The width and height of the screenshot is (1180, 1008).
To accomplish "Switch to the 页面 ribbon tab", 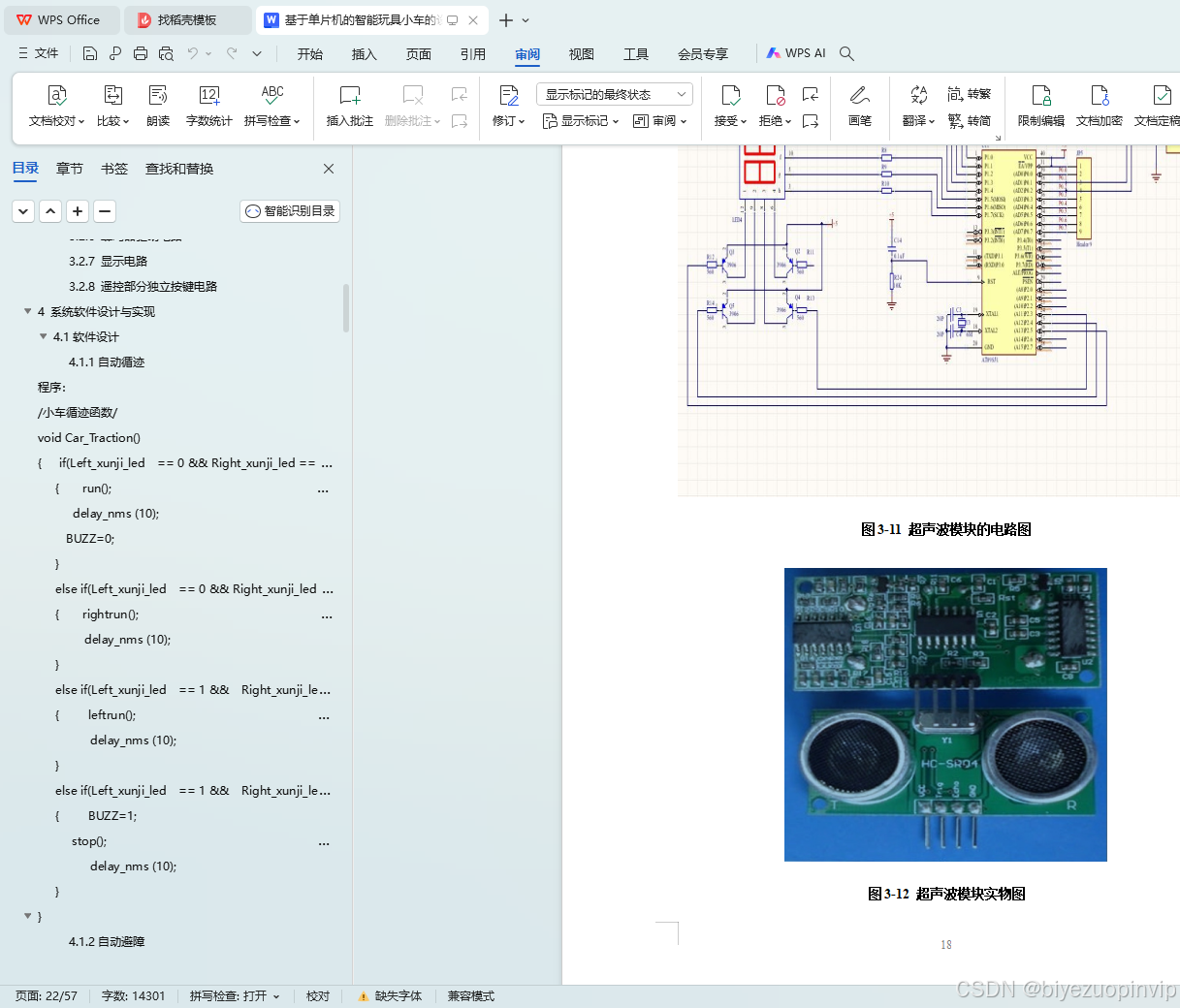I will click(418, 54).
